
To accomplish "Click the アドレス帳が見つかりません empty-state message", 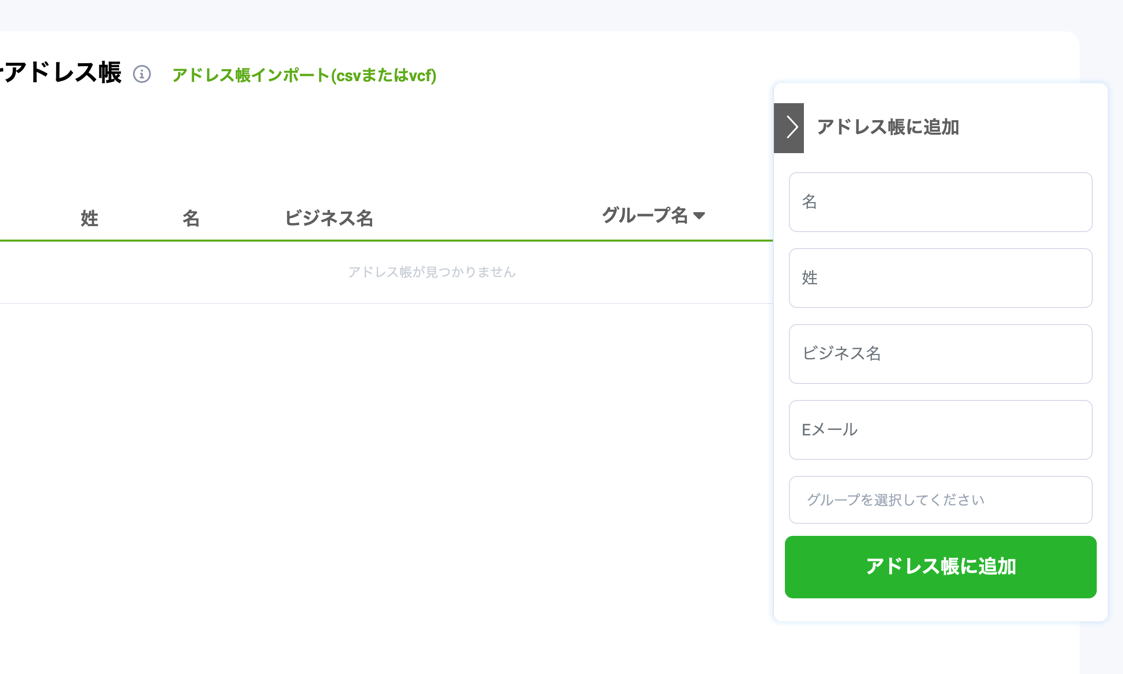I will point(432,271).
